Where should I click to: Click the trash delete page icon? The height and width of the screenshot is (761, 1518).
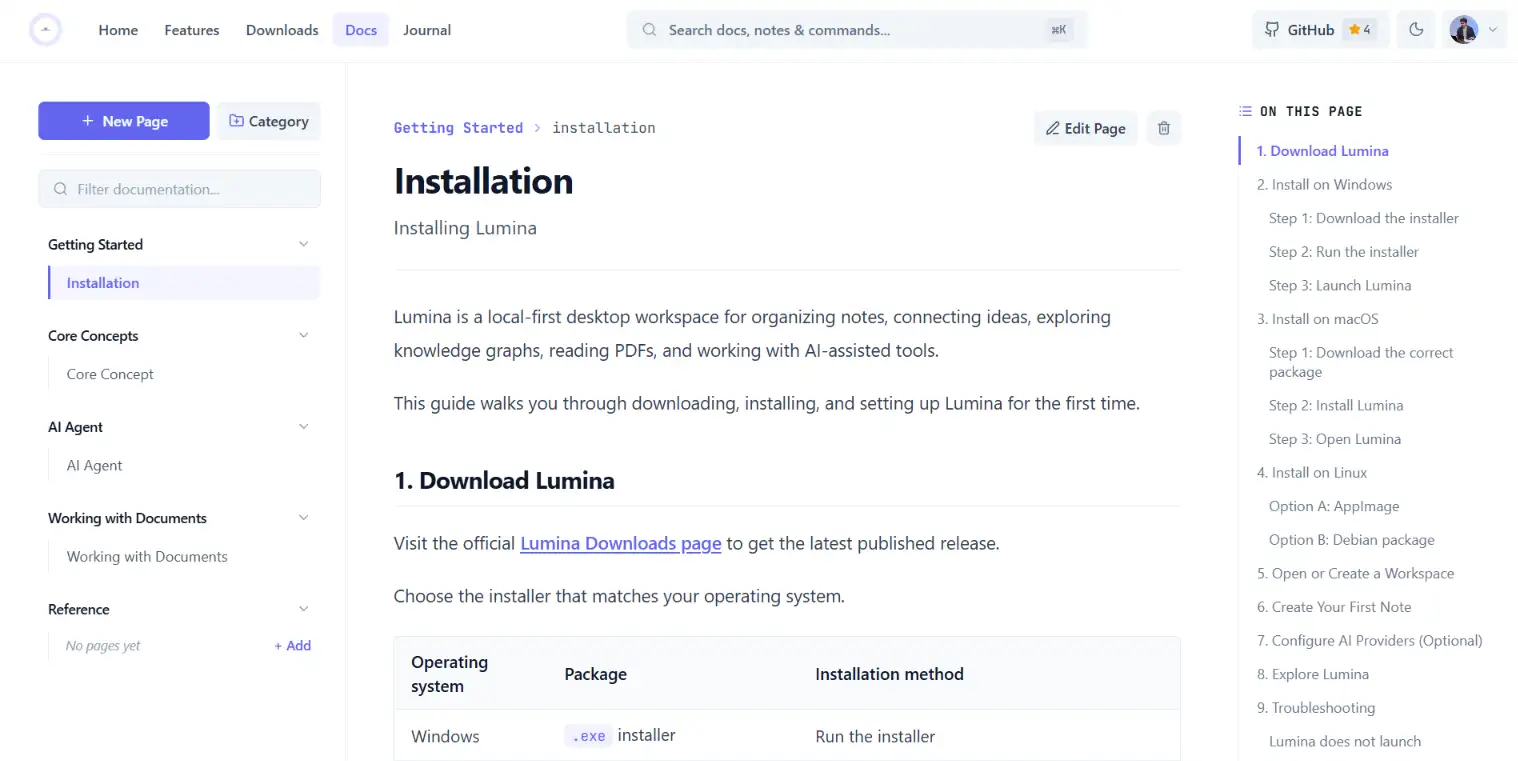1164,128
